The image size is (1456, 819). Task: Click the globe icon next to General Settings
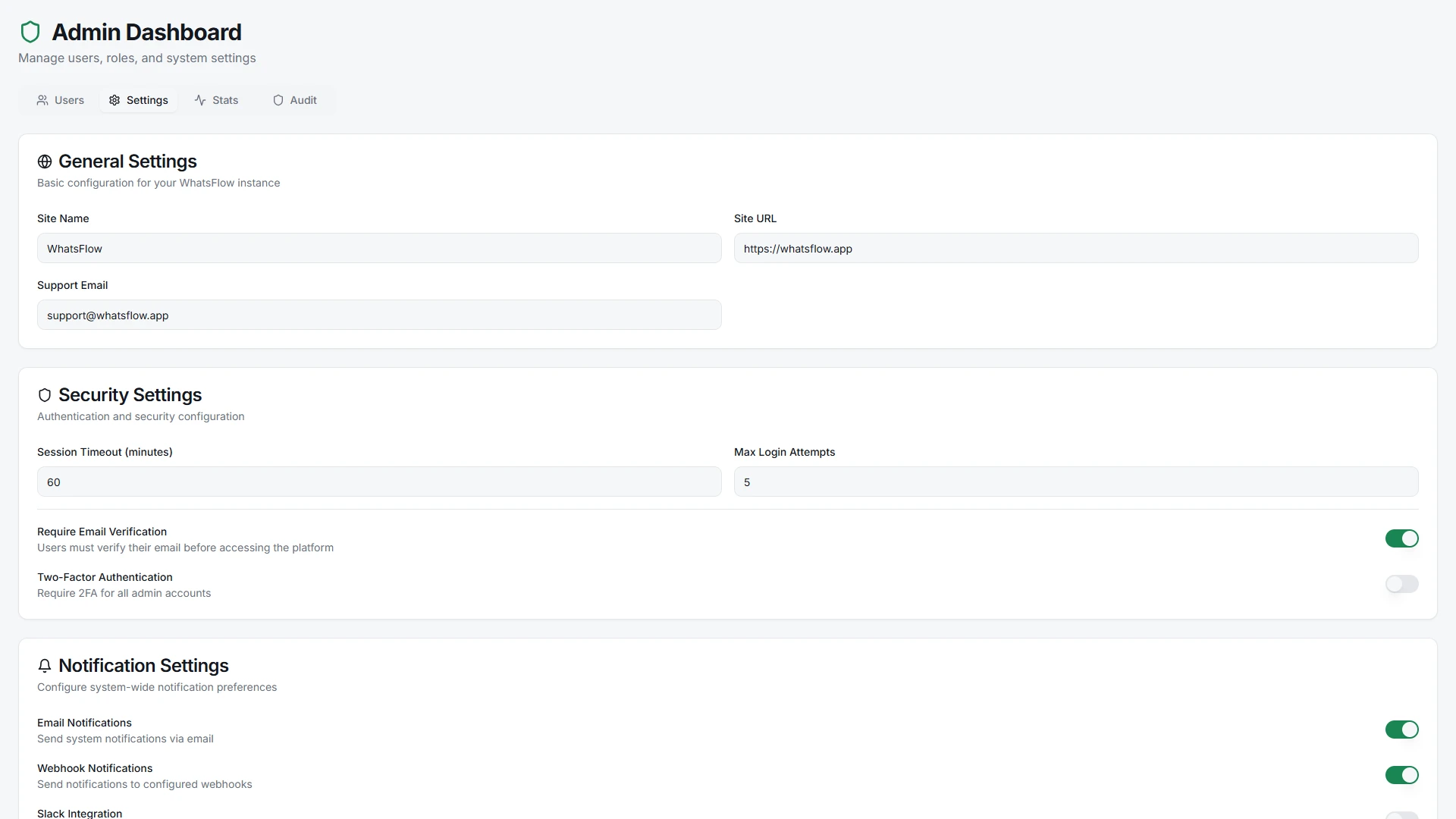click(45, 162)
